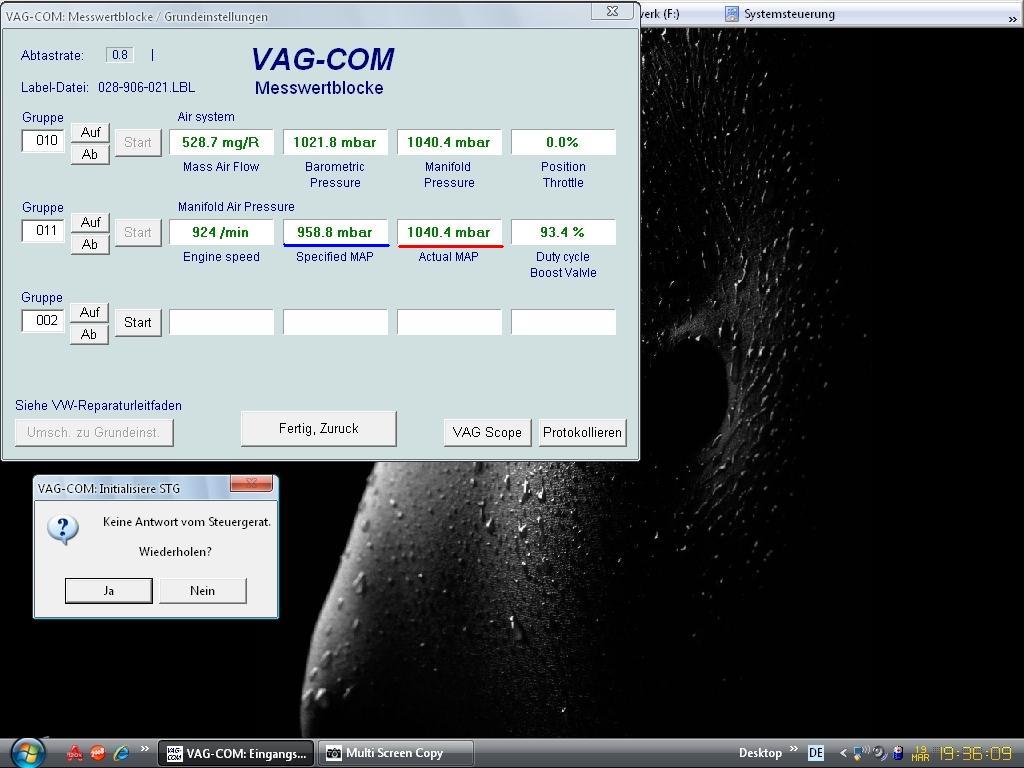Open Internet Explorer from quick launch
This screenshot has height=768, width=1024.
pyautogui.click(x=121, y=753)
